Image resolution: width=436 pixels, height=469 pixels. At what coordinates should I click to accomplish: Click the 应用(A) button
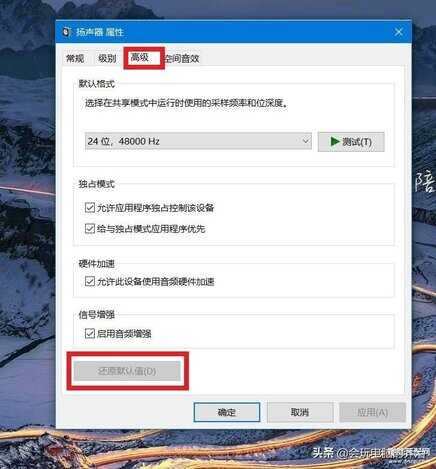[x=372, y=412]
